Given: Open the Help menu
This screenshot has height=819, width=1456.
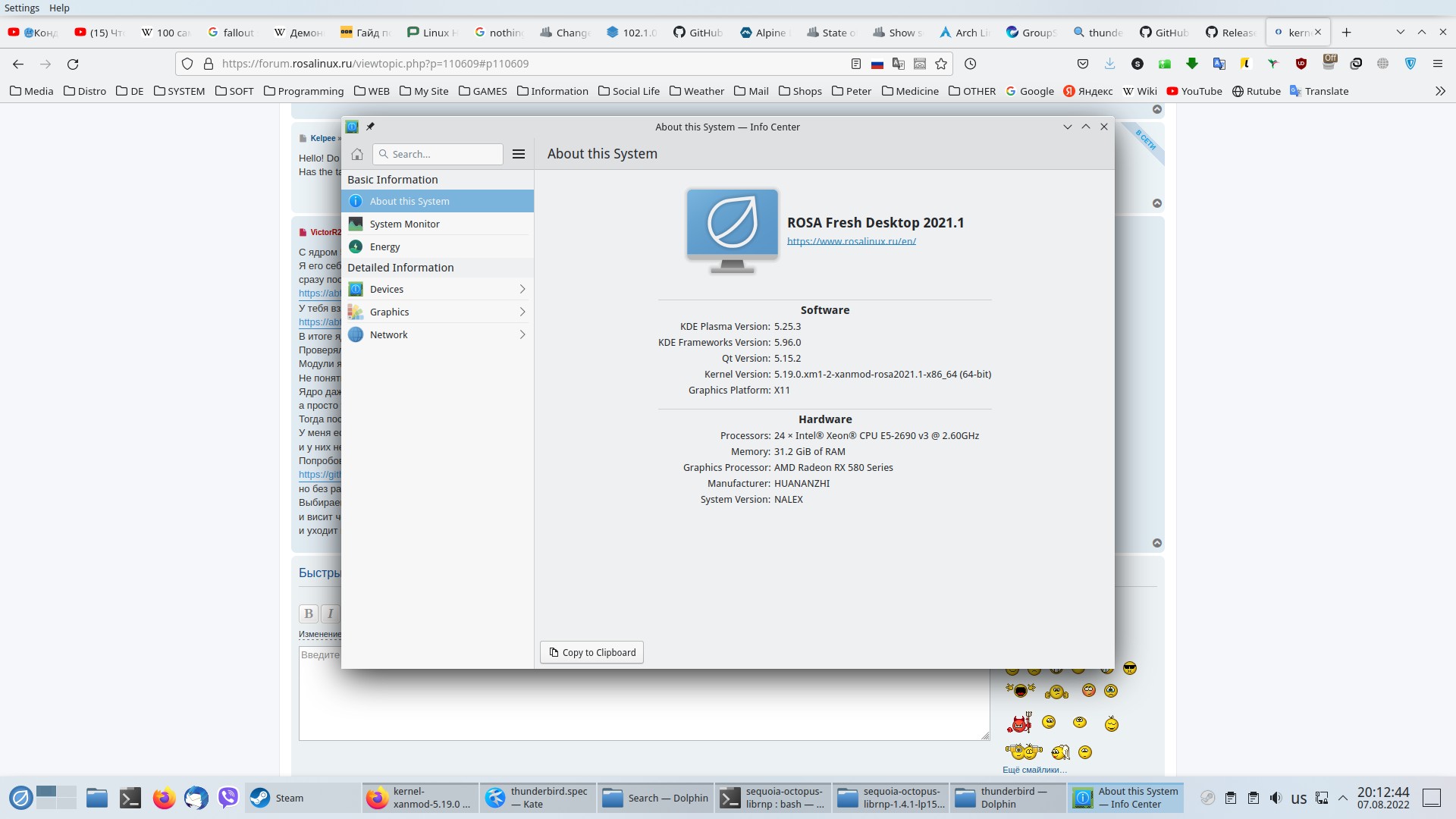Looking at the screenshot, I should [x=59, y=8].
